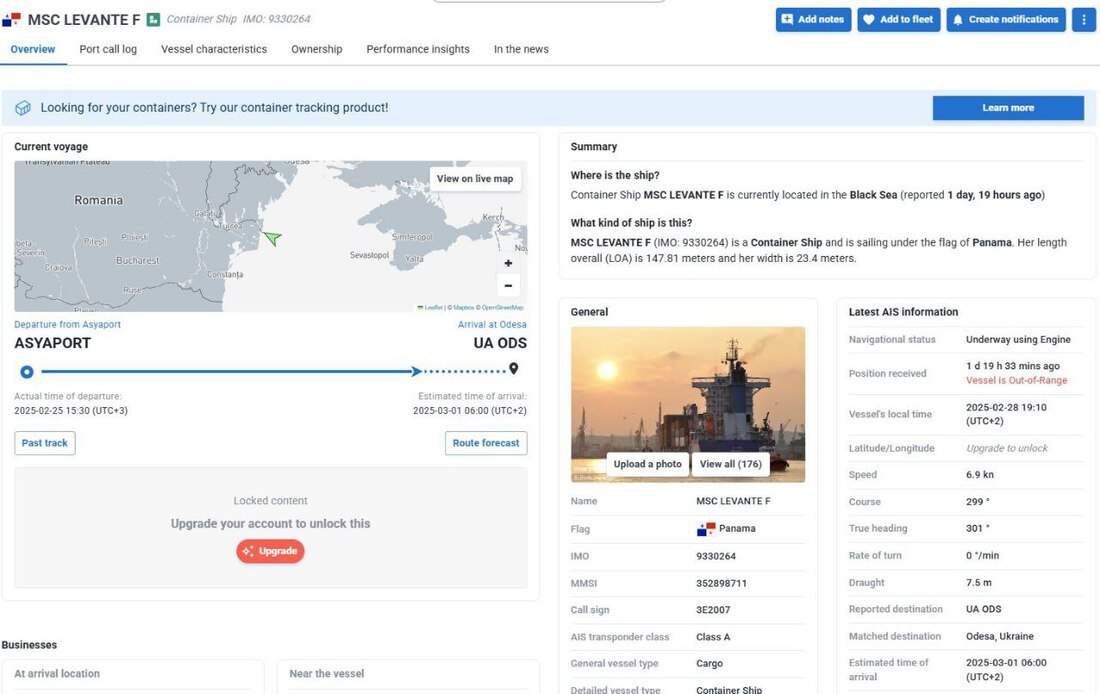This screenshot has height=694, width=1100.
Task: Click the speed value 6.9 kn
Action: tap(979, 474)
